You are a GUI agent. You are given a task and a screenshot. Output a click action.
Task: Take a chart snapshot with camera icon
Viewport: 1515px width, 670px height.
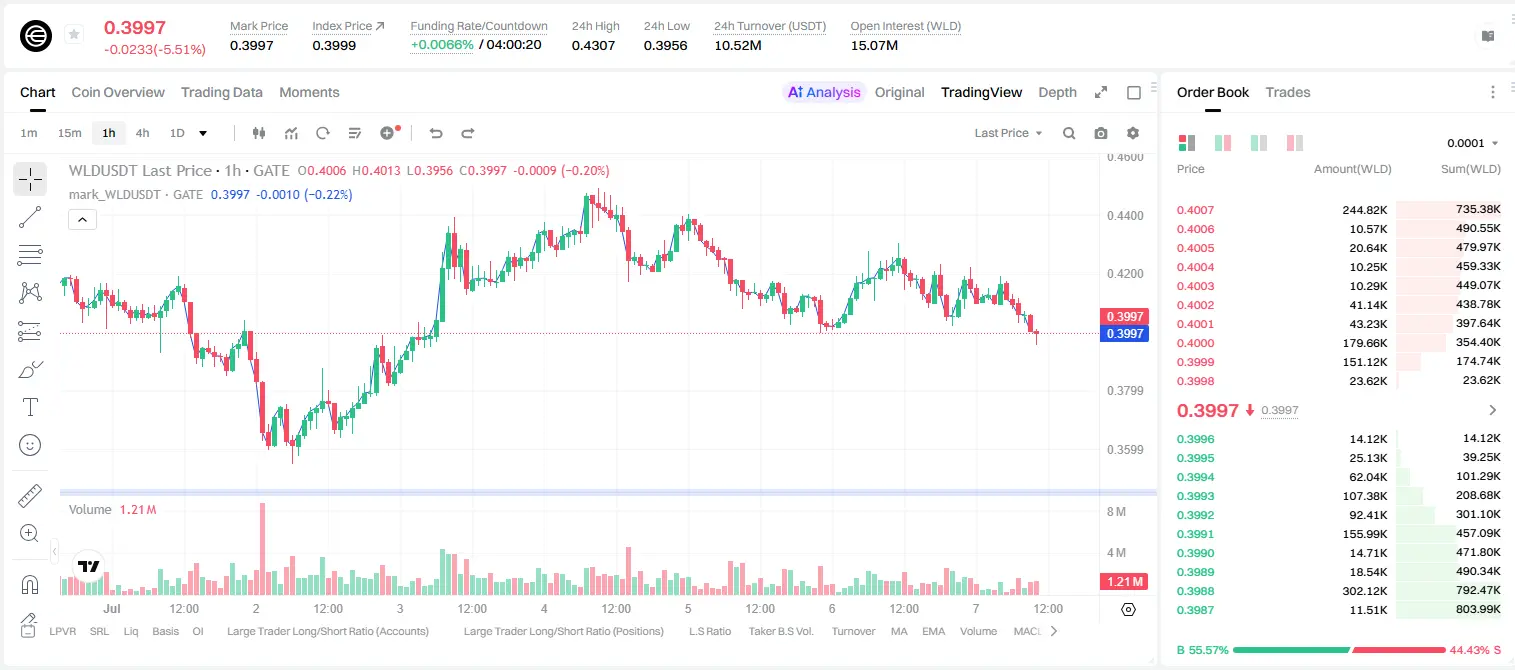click(1101, 133)
